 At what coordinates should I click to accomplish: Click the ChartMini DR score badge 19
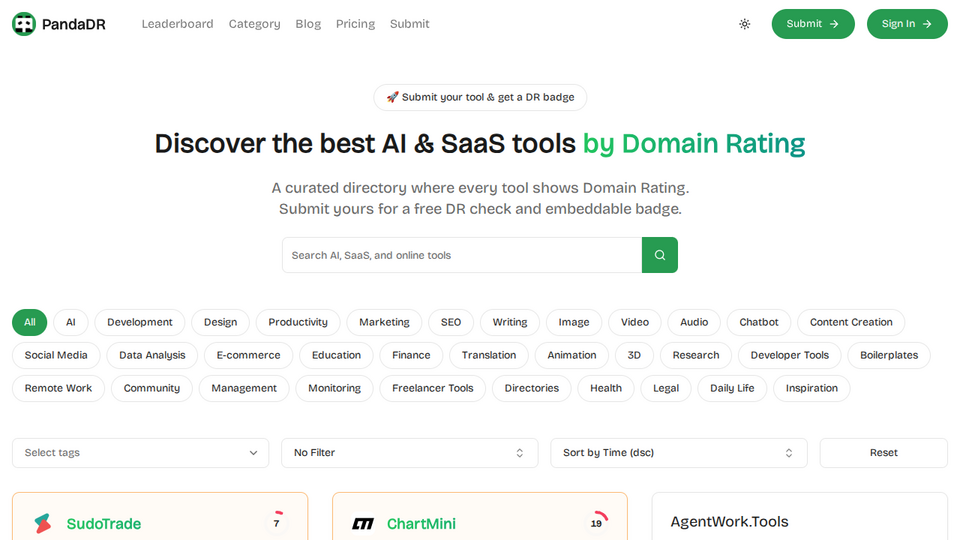(596, 523)
